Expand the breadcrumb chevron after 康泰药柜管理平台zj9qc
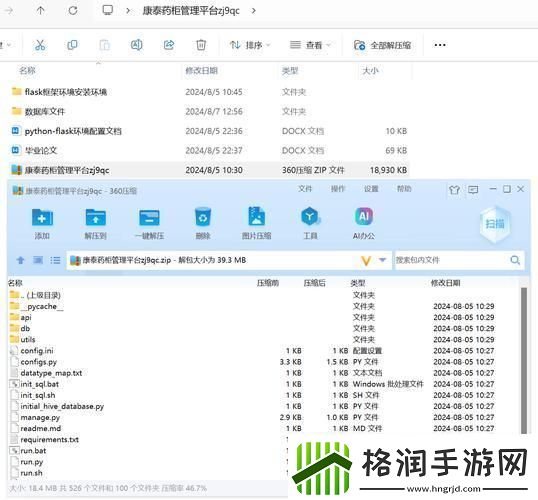 254,11
